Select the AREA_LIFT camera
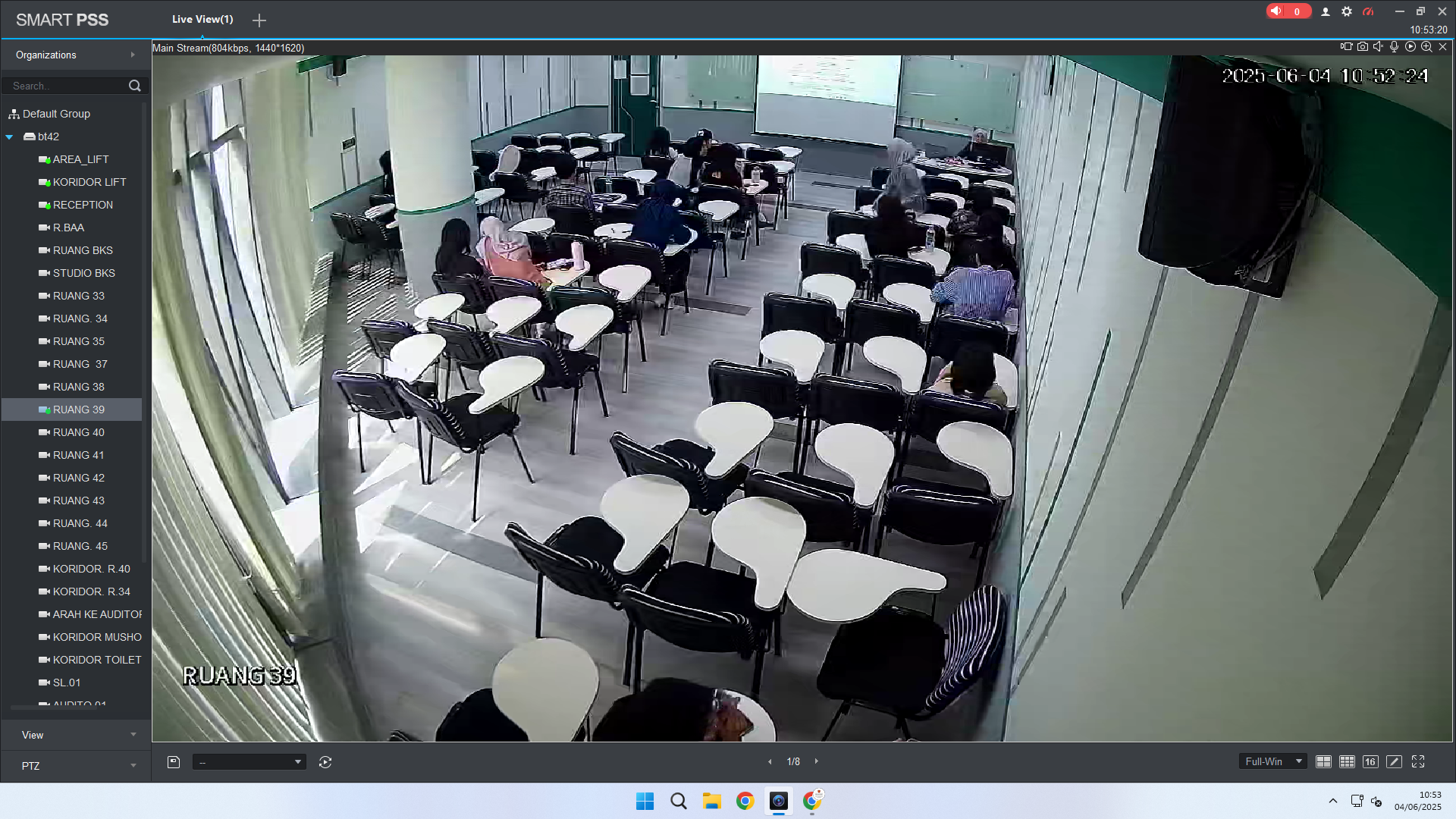Image resolution: width=1456 pixels, height=819 pixels. [x=80, y=159]
